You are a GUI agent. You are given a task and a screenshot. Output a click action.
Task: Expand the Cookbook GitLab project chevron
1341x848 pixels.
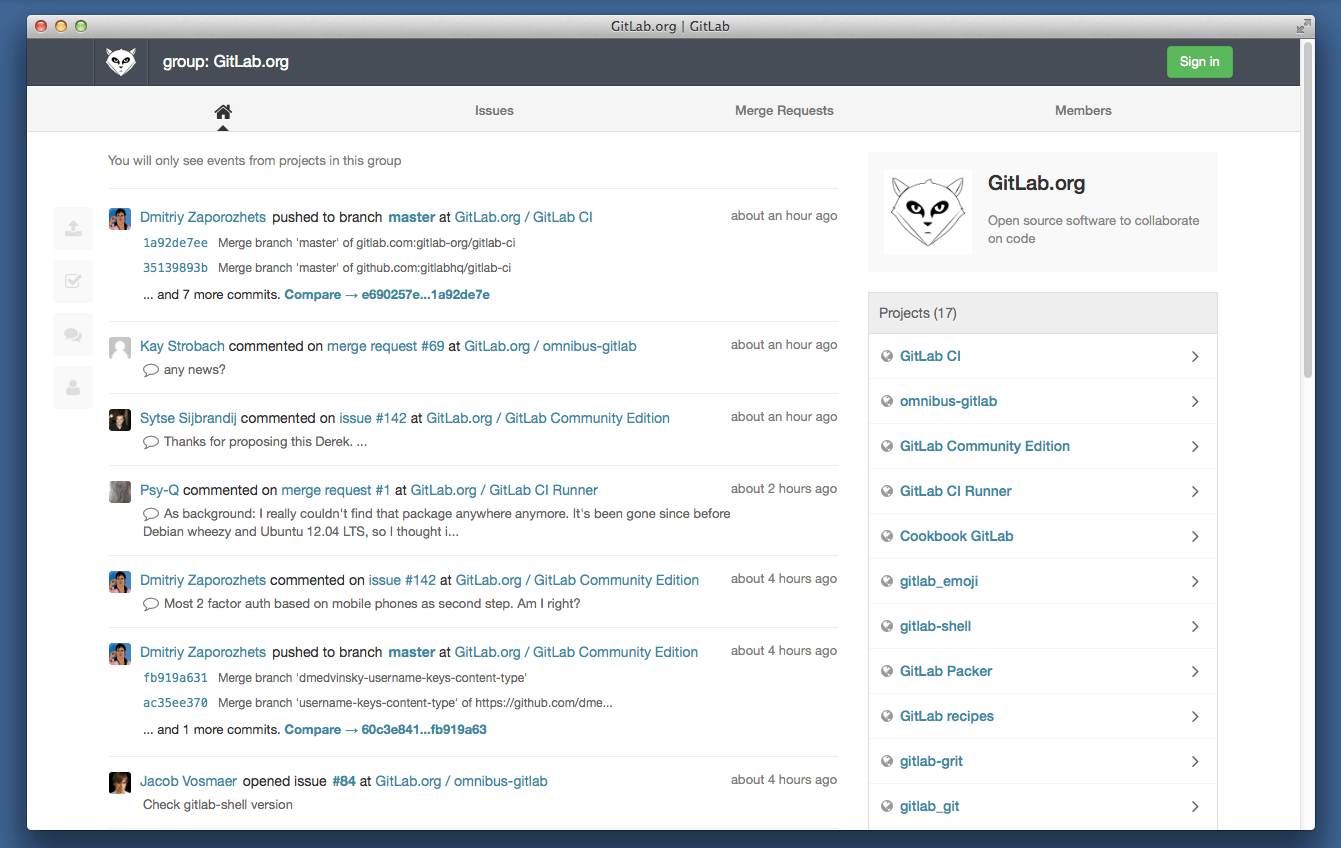coord(1195,537)
